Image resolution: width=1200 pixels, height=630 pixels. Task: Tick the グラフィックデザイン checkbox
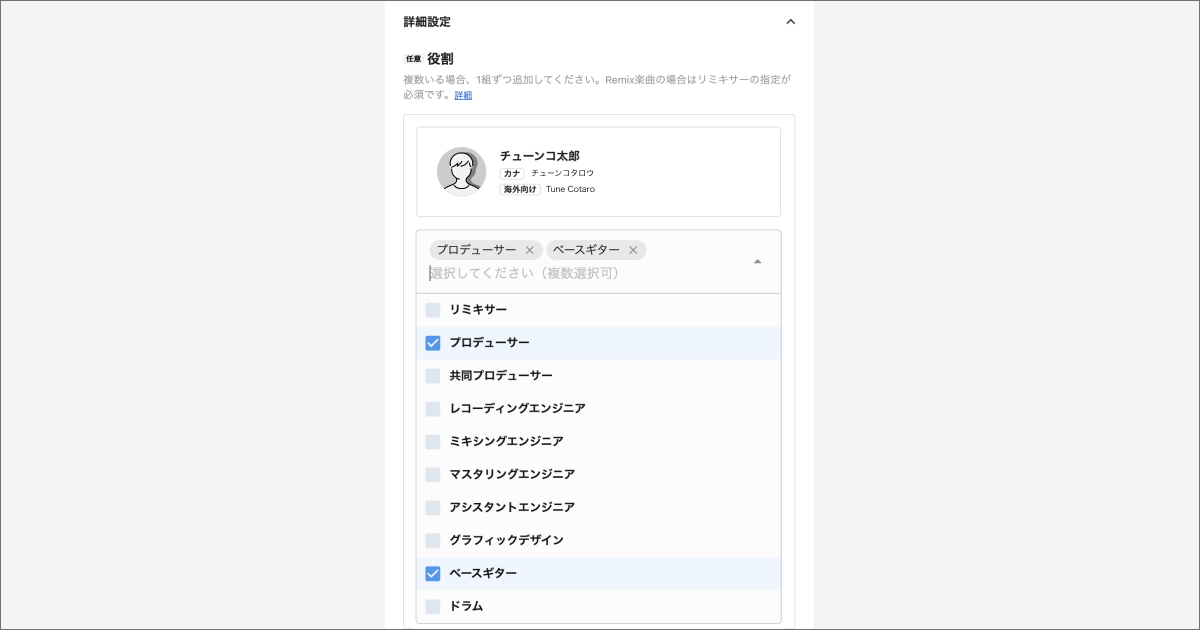tap(433, 540)
